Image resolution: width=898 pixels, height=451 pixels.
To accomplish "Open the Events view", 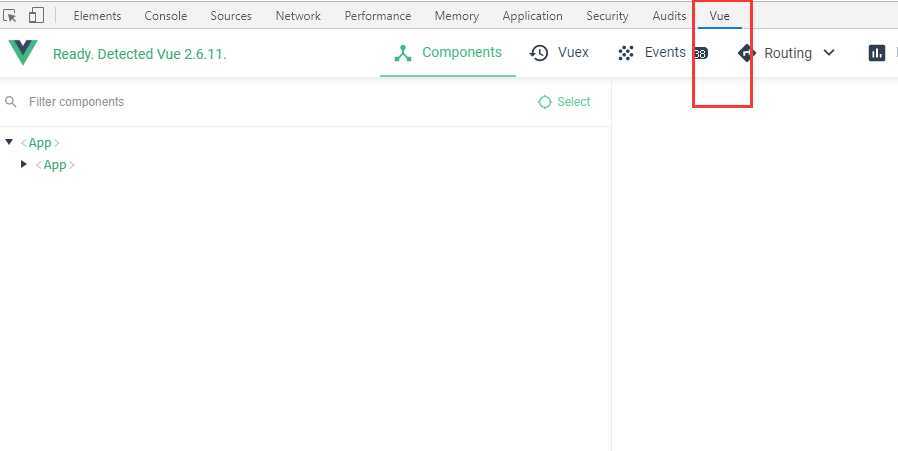I will (652, 53).
